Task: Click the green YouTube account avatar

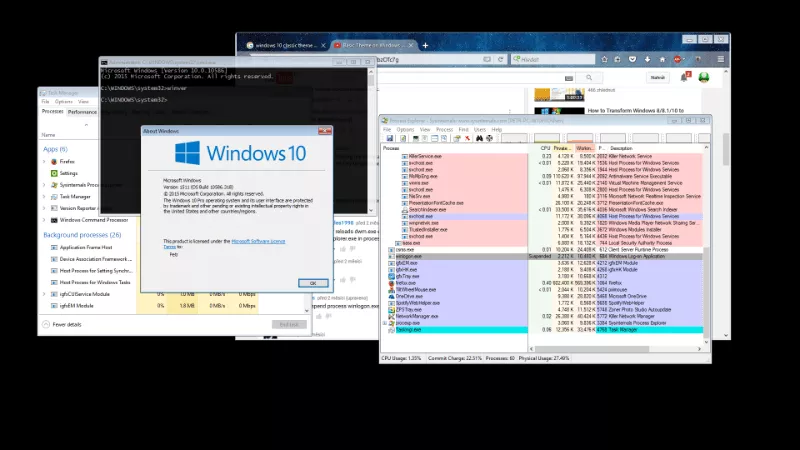Action: [x=704, y=77]
